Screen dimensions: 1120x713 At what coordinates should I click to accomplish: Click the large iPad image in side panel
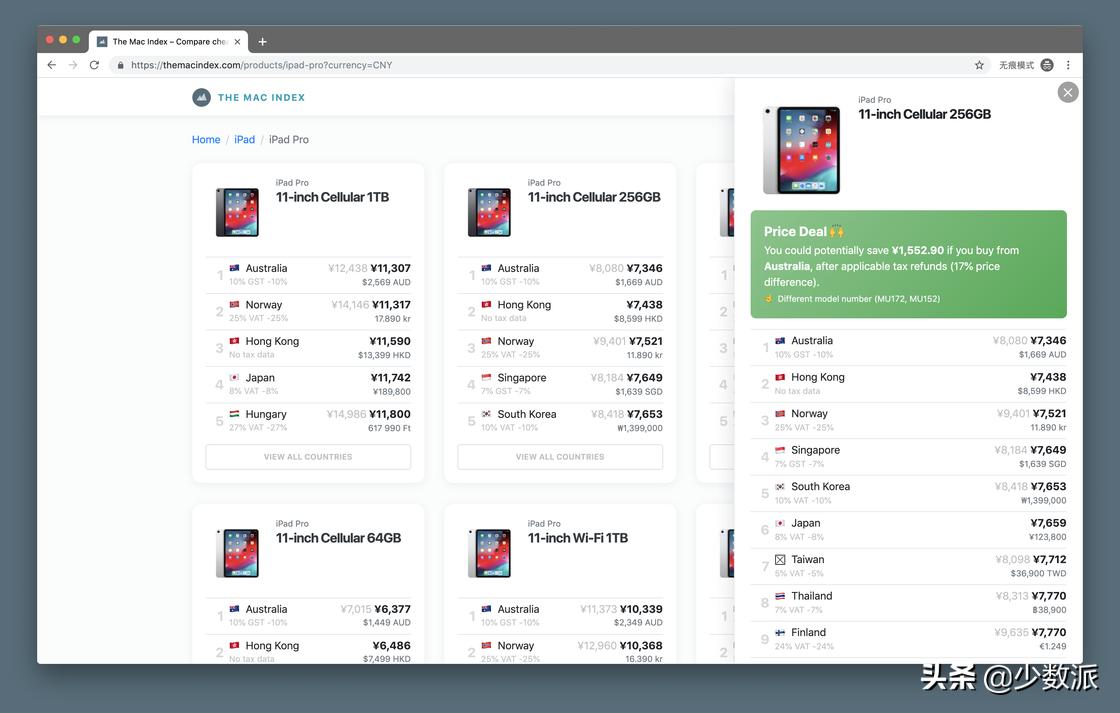point(801,150)
